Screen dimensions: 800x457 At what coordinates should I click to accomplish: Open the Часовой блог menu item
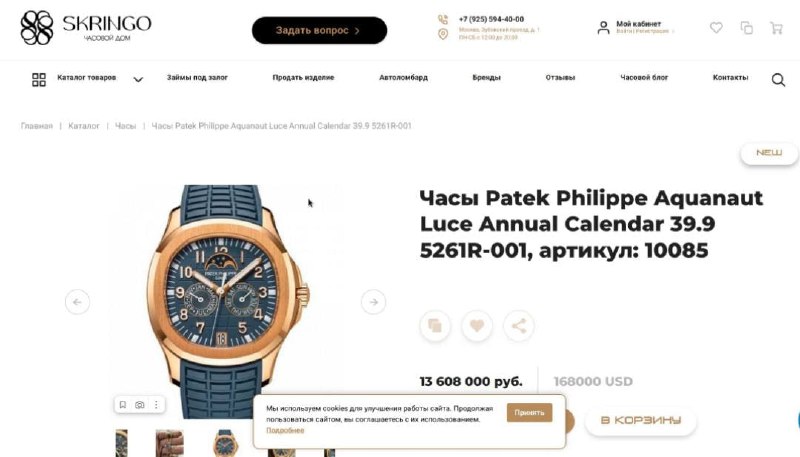[x=644, y=78]
